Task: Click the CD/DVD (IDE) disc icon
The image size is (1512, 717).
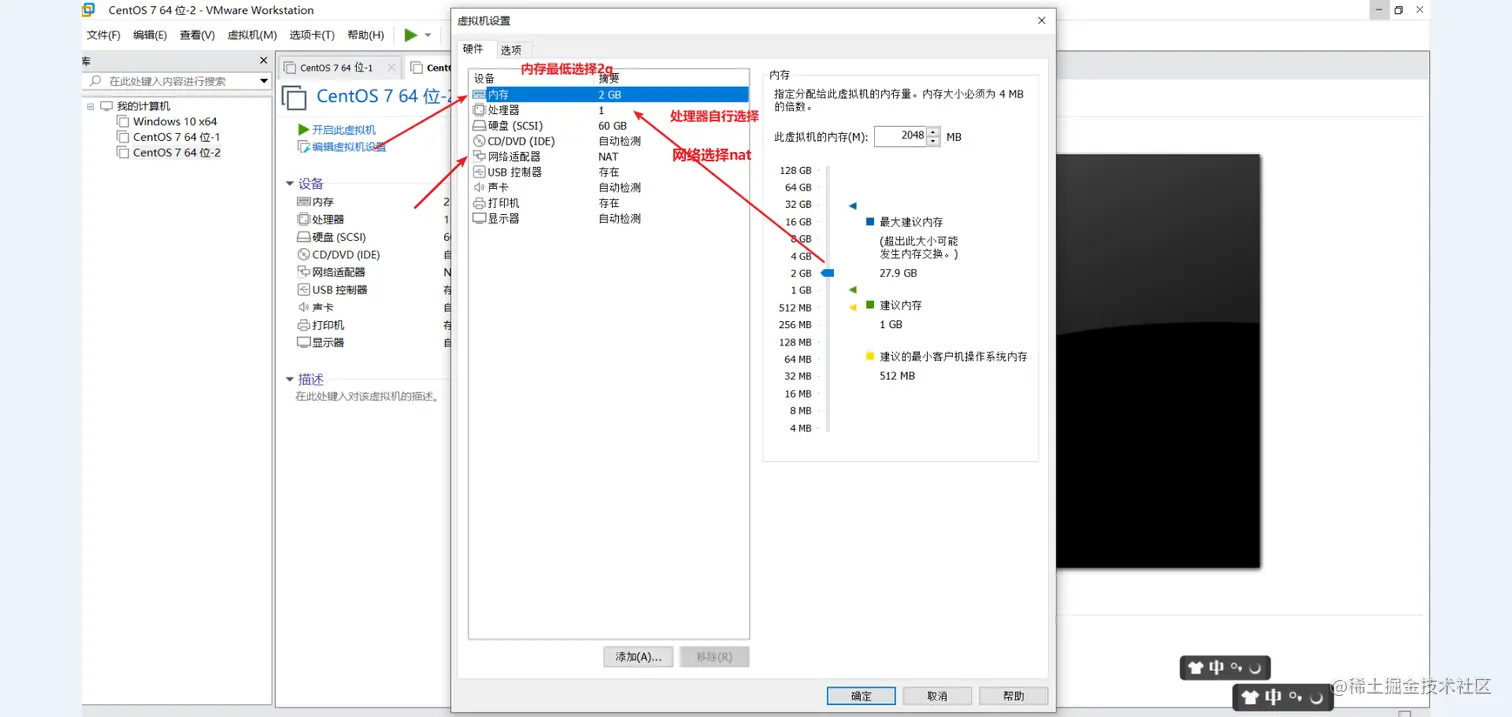Action: 478,140
